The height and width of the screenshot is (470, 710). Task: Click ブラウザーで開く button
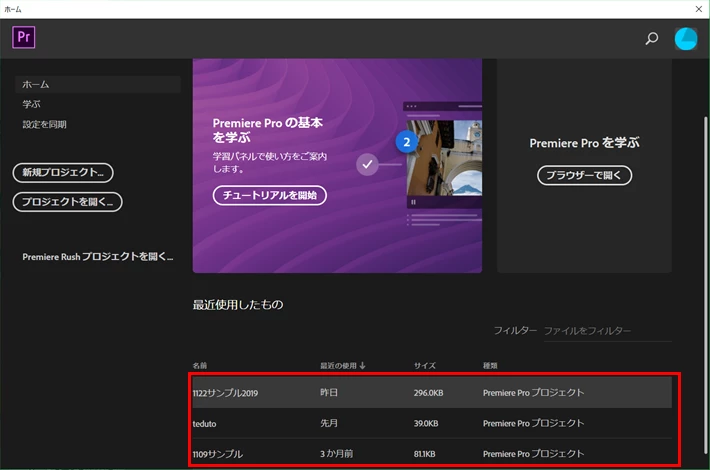pos(584,175)
